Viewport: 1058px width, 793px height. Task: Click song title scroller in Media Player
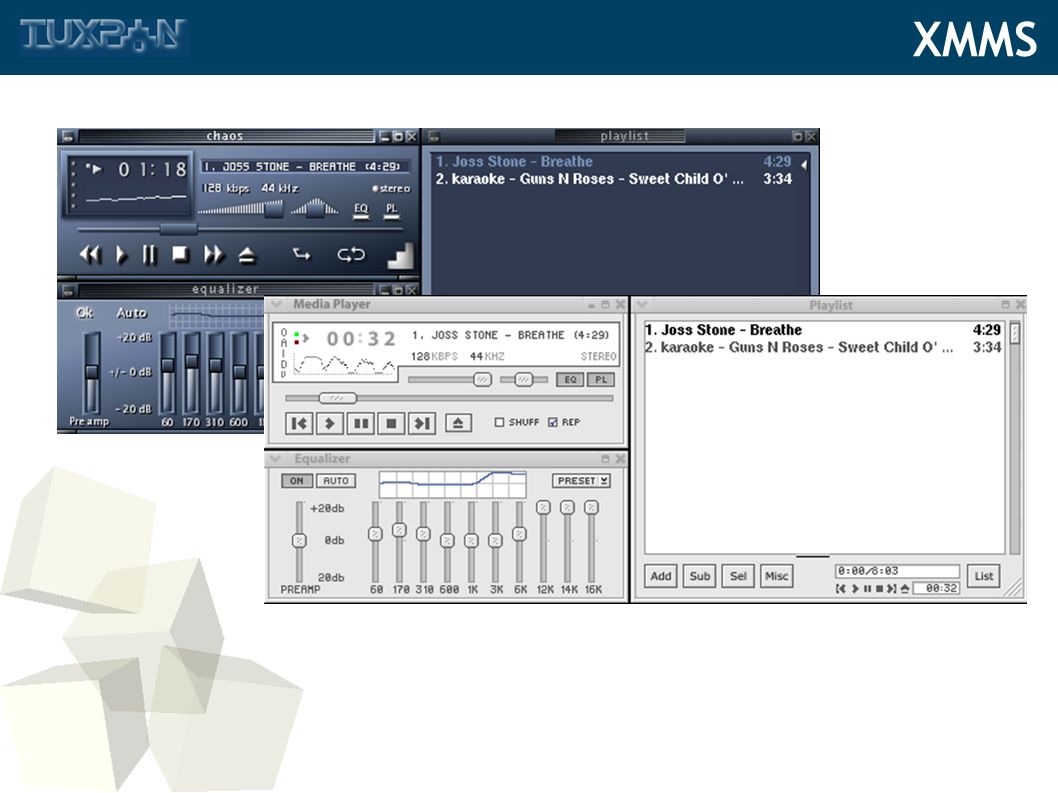coord(511,335)
